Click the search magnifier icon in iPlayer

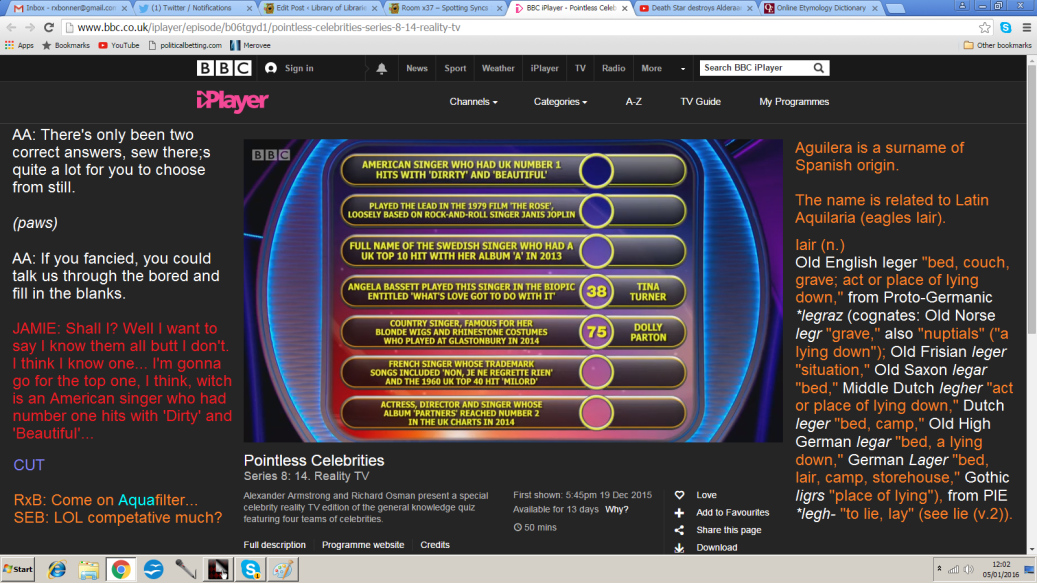[818, 68]
